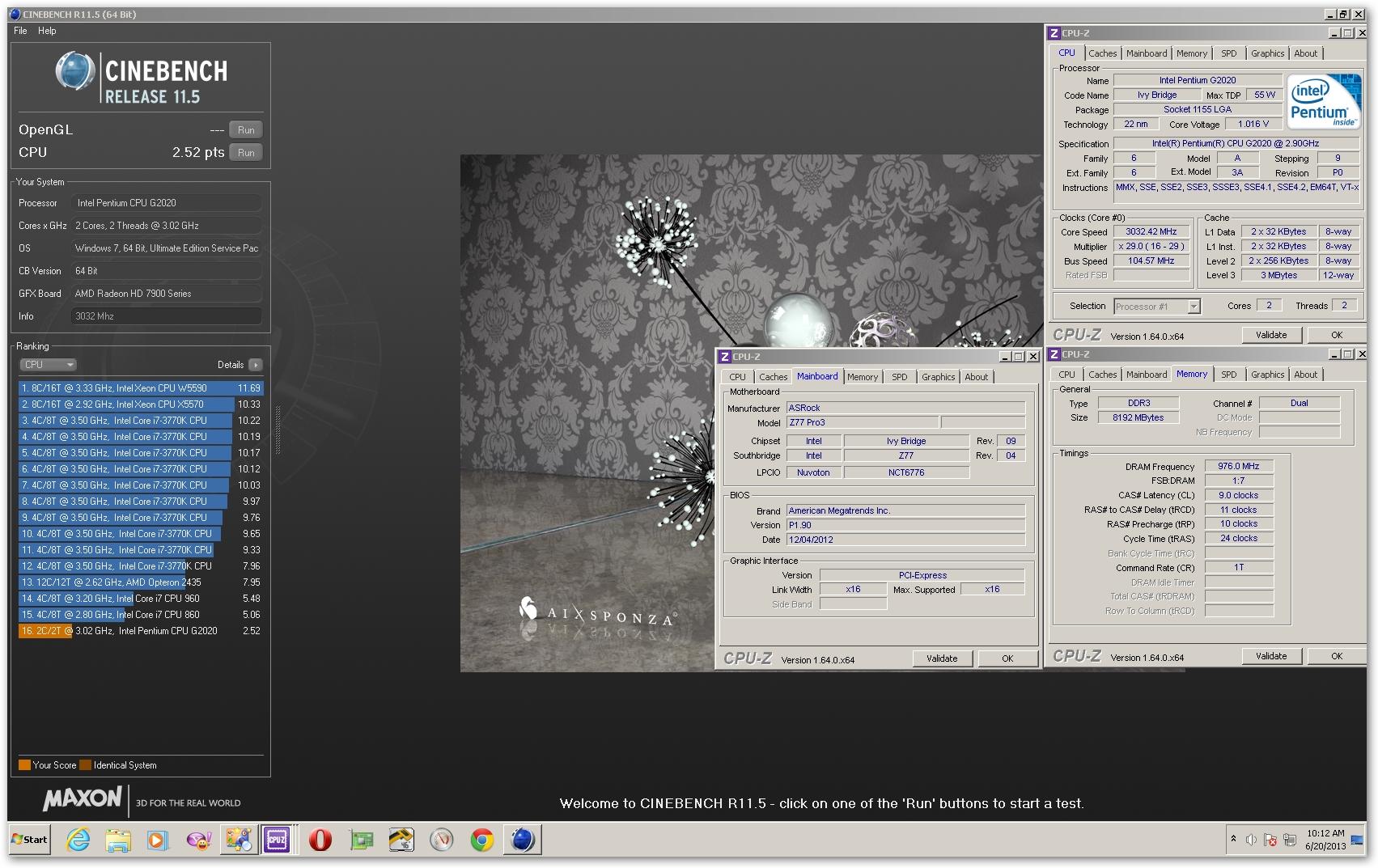The image size is (1378, 868).
Task: Click the DRAM Frequency value 976.0 MHz
Action: point(1239,467)
